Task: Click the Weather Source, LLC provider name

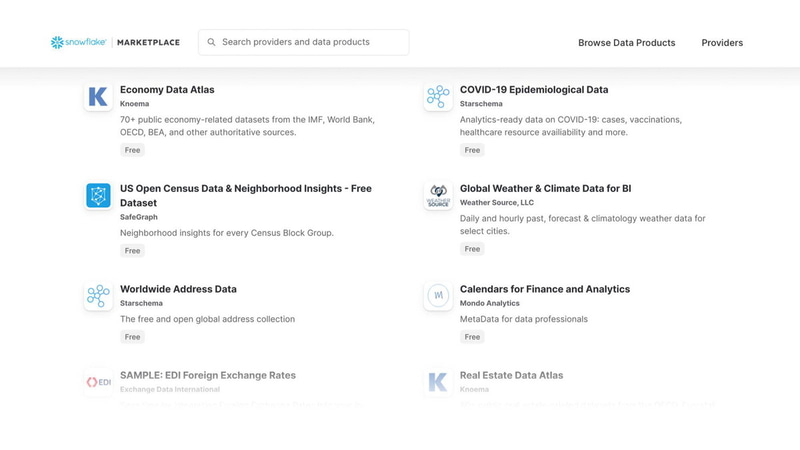Action: pyautogui.click(x=497, y=203)
